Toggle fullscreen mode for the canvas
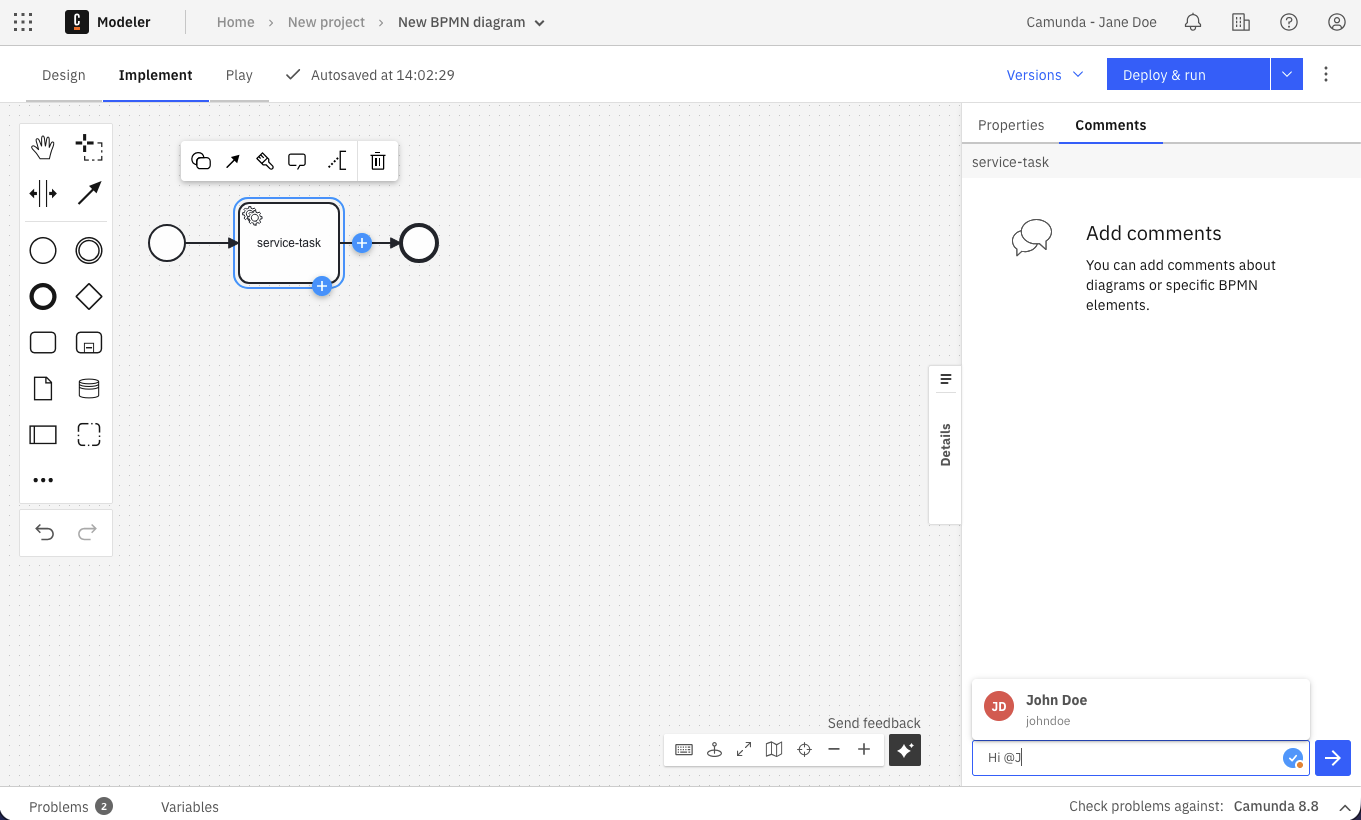This screenshot has height=820, width=1361. point(744,749)
